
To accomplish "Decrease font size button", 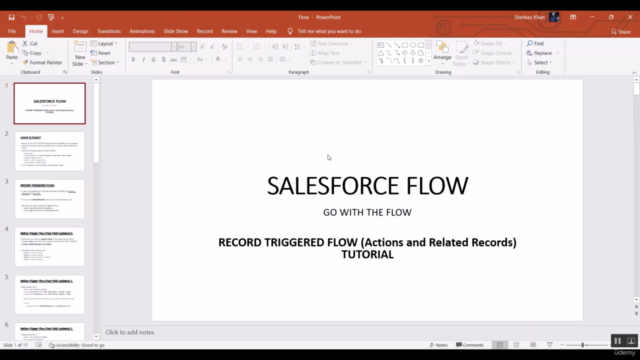I will pos(212,47).
